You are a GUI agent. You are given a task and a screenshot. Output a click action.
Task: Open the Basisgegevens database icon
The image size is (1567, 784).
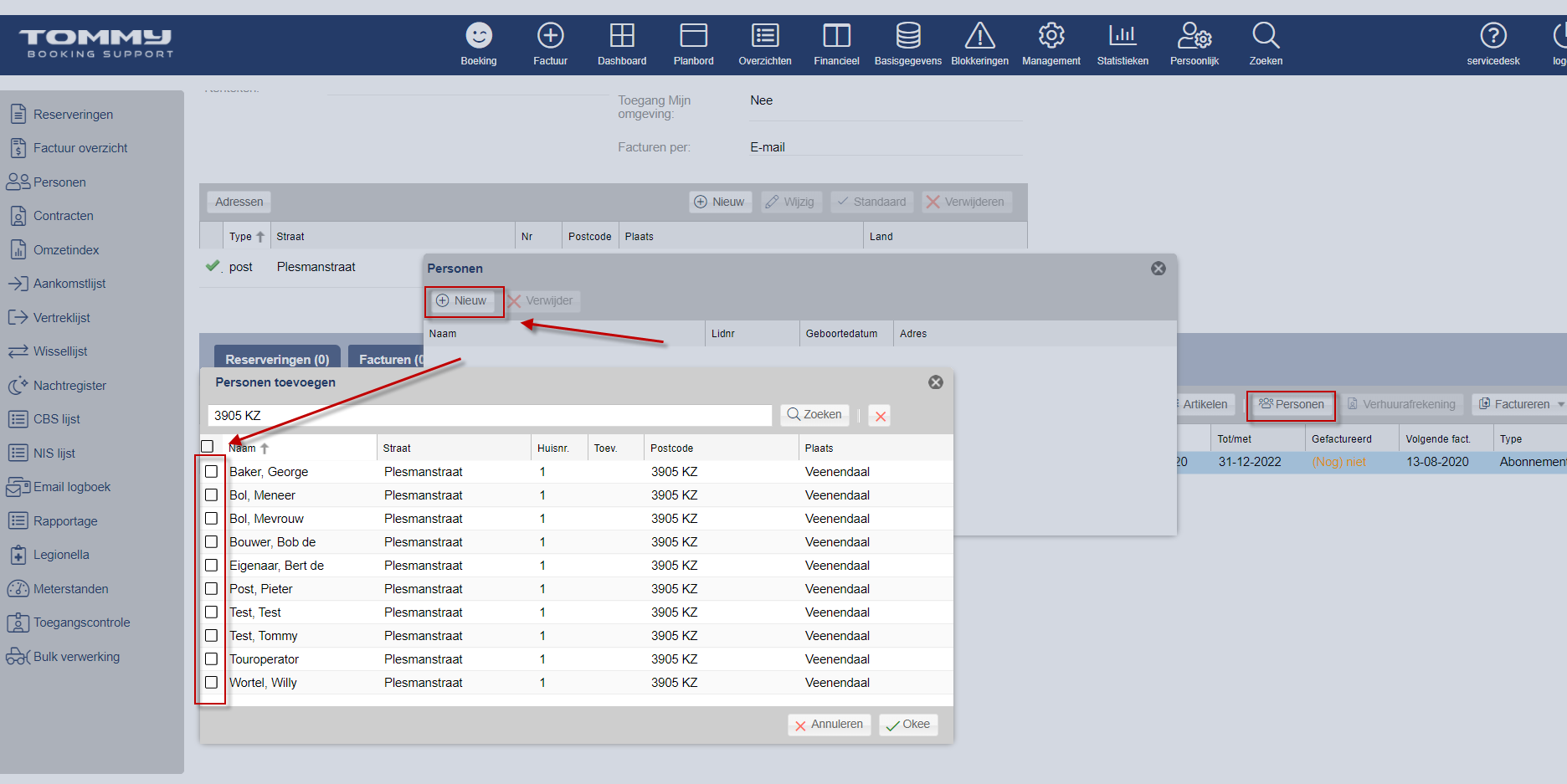click(908, 36)
